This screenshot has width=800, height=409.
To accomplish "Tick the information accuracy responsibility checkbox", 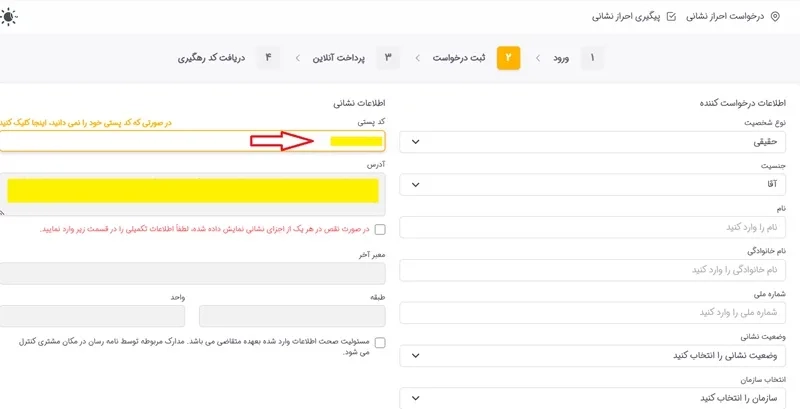I will [380, 343].
